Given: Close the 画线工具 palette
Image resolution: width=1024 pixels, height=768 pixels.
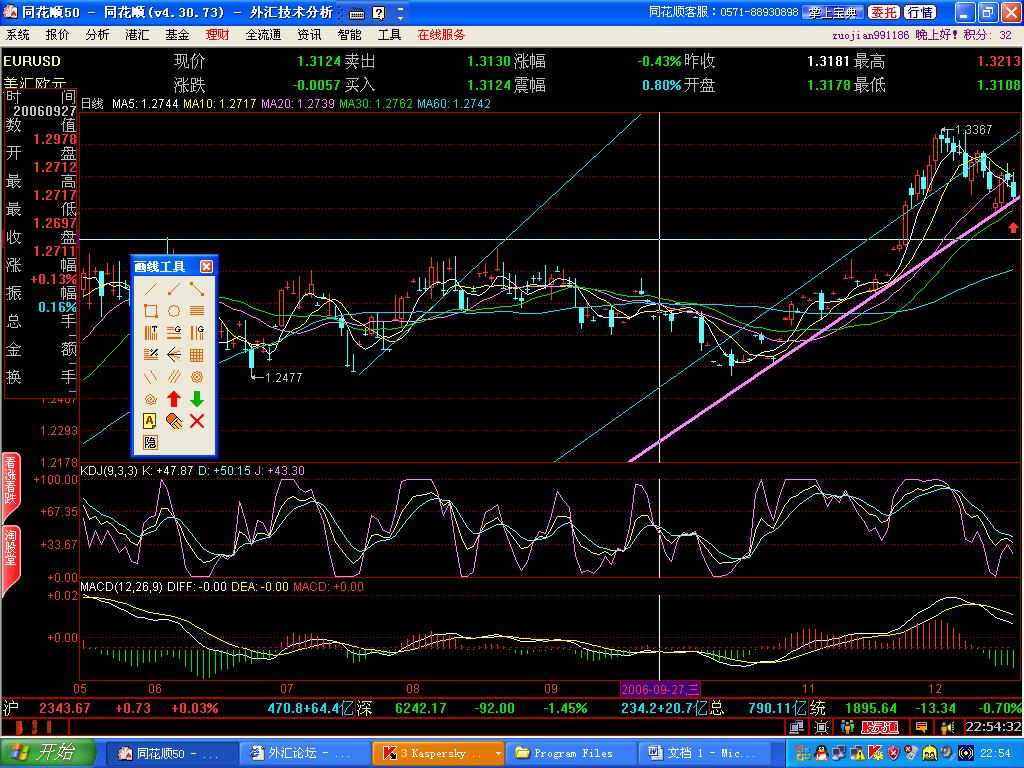Looking at the screenshot, I should (x=206, y=266).
